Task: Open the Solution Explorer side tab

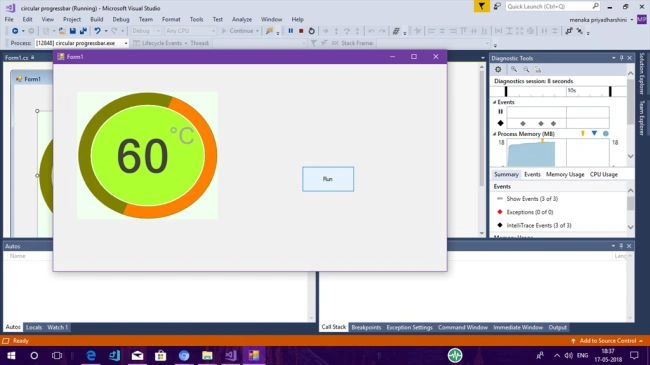Action: pos(642,73)
